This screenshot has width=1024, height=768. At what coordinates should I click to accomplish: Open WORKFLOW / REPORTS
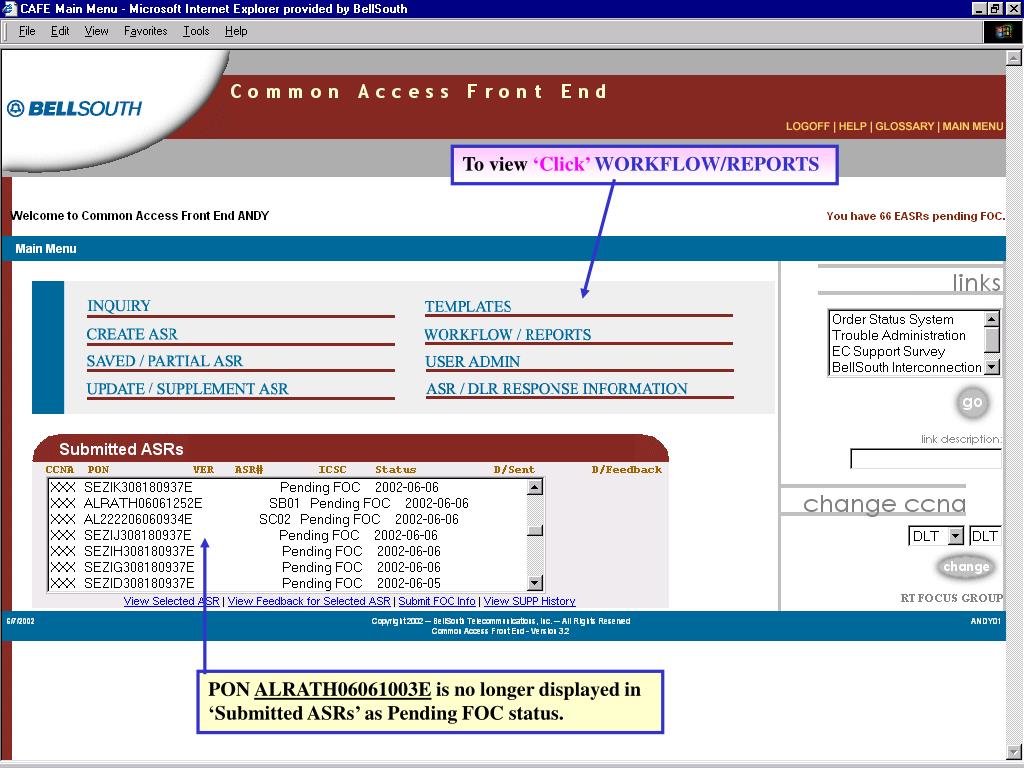pos(507,334)
